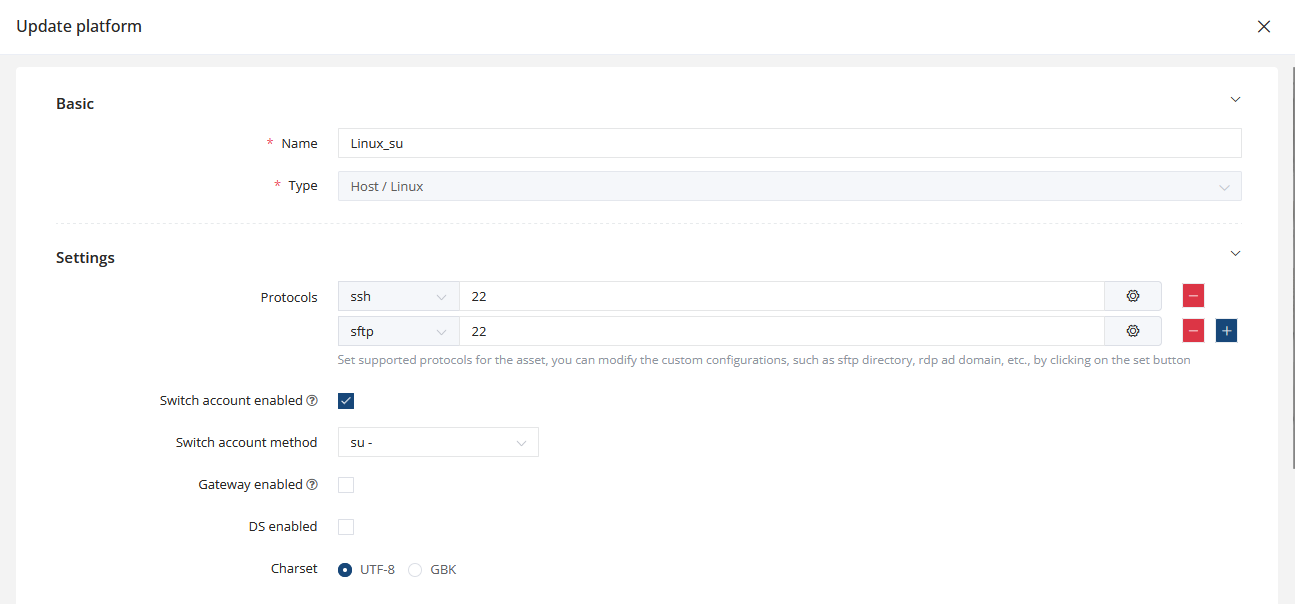
Task: Open Switch account method dropdown
Action: coord(438,443)
